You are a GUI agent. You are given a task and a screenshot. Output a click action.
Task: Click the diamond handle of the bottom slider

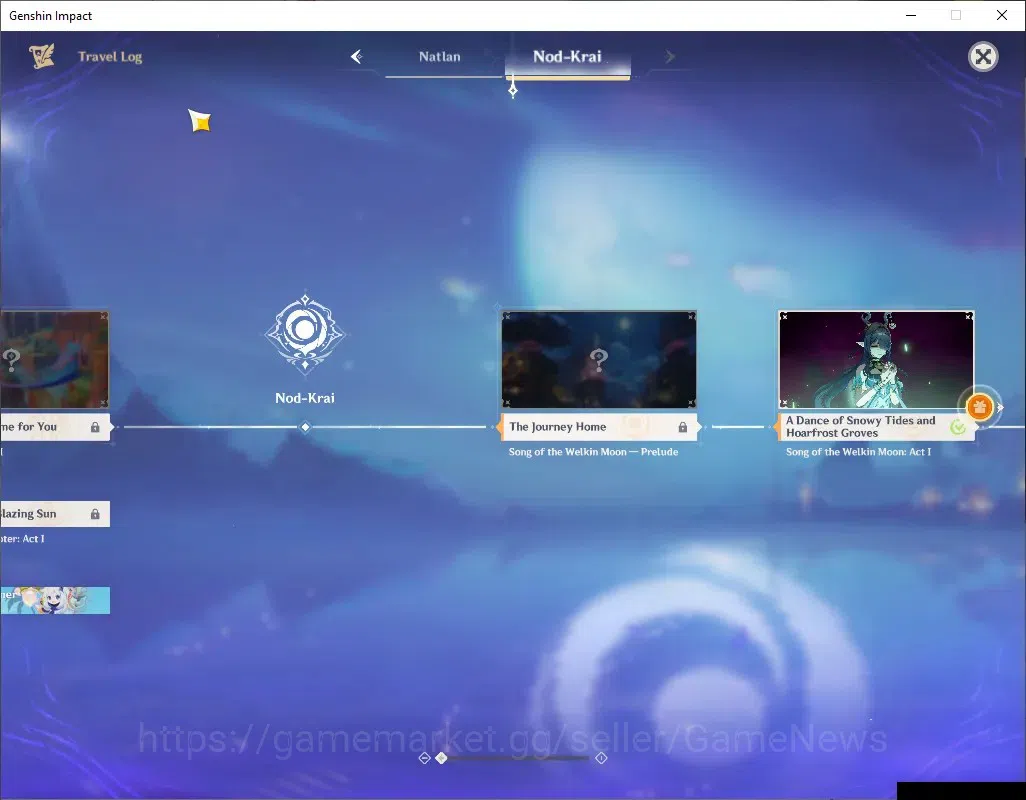click(442, 758)
